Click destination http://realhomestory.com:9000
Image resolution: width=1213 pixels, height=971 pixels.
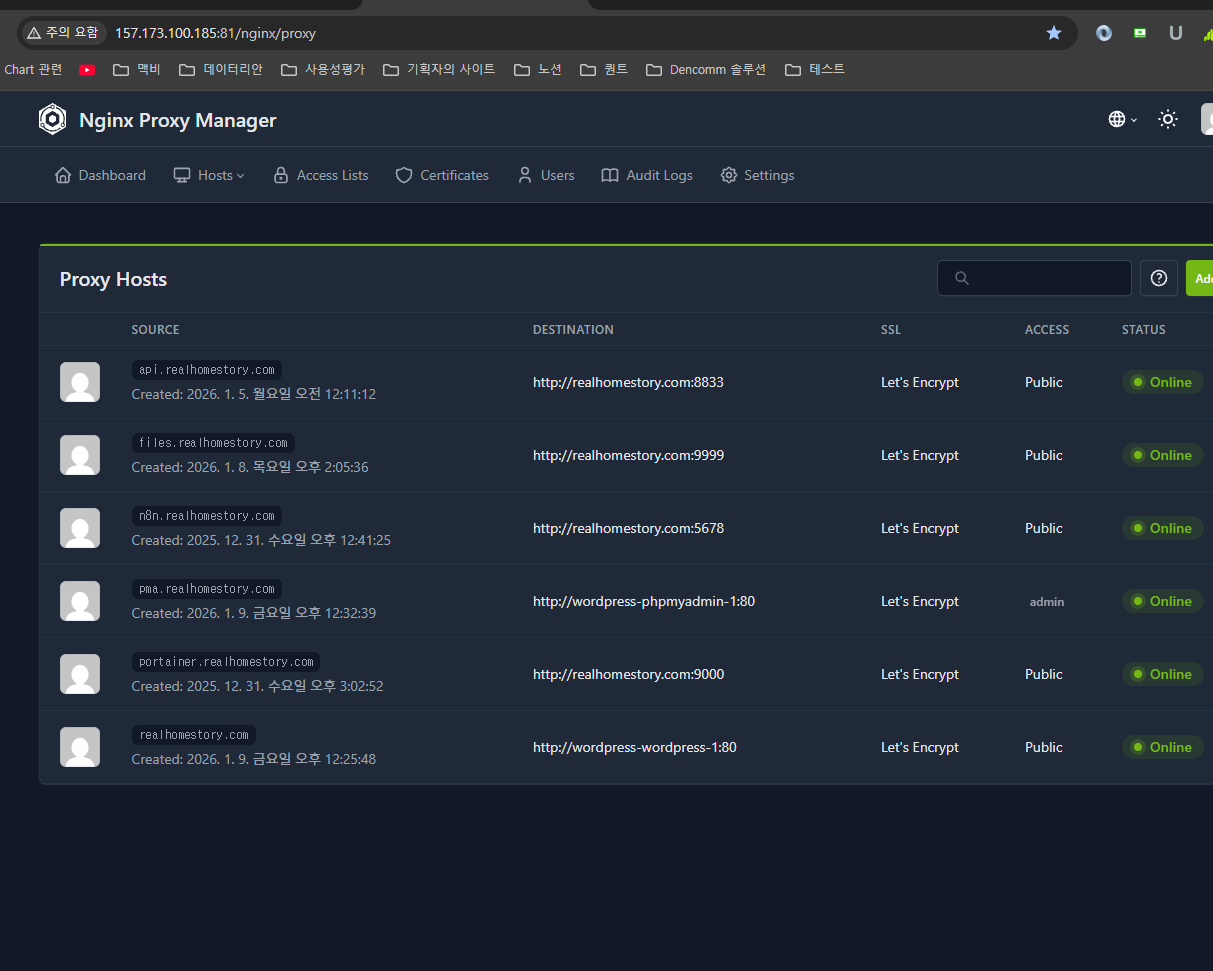[x=628, y=674]
